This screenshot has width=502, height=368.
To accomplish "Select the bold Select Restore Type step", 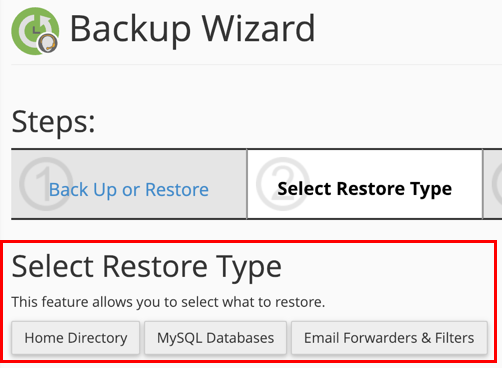I will tap(365, 189).
